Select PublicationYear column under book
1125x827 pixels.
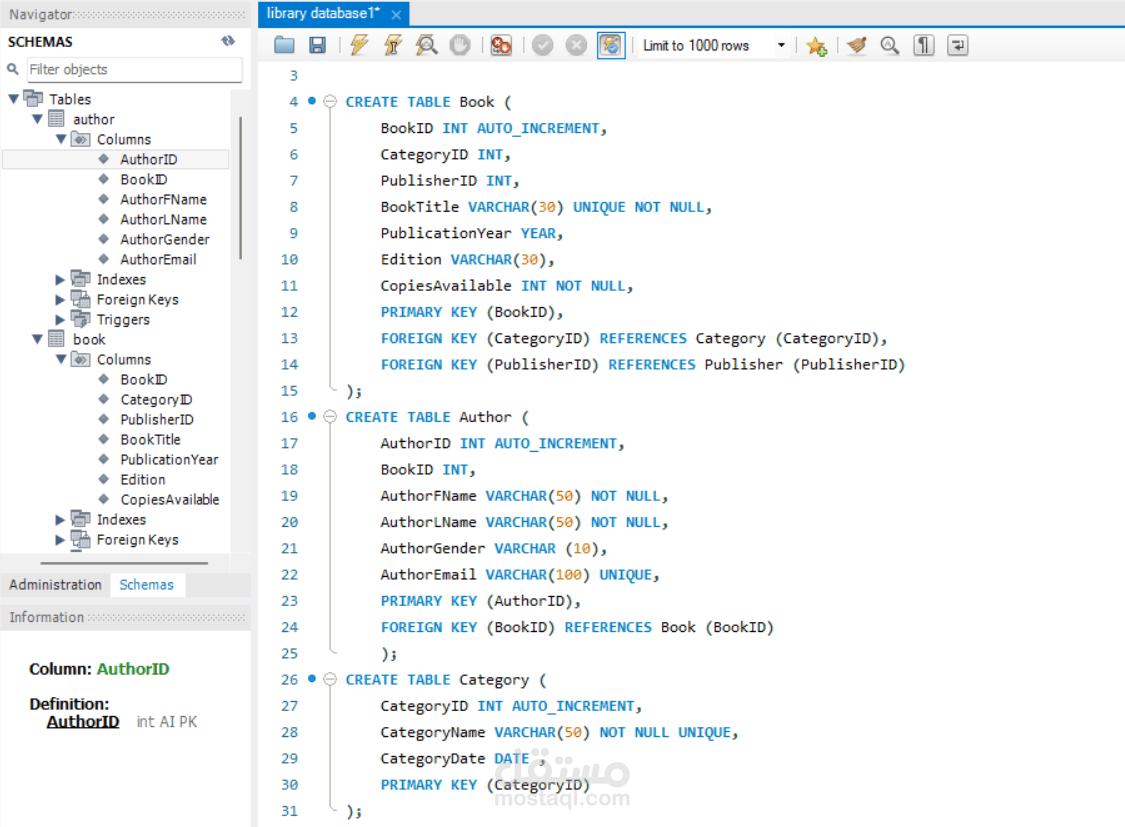coord(169,460)
